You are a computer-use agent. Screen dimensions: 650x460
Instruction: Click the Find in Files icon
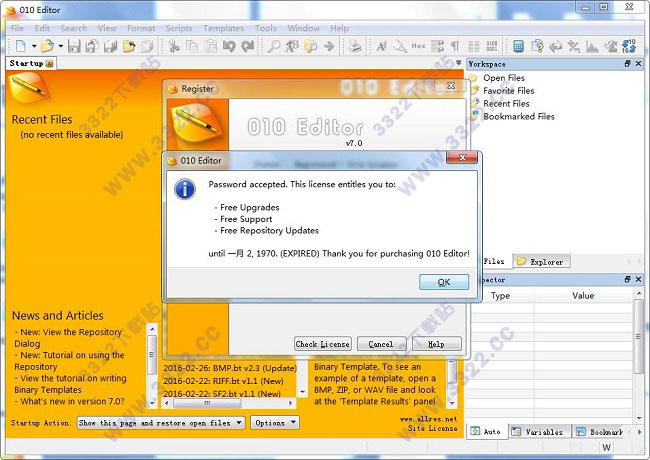(x=310, y=46)
